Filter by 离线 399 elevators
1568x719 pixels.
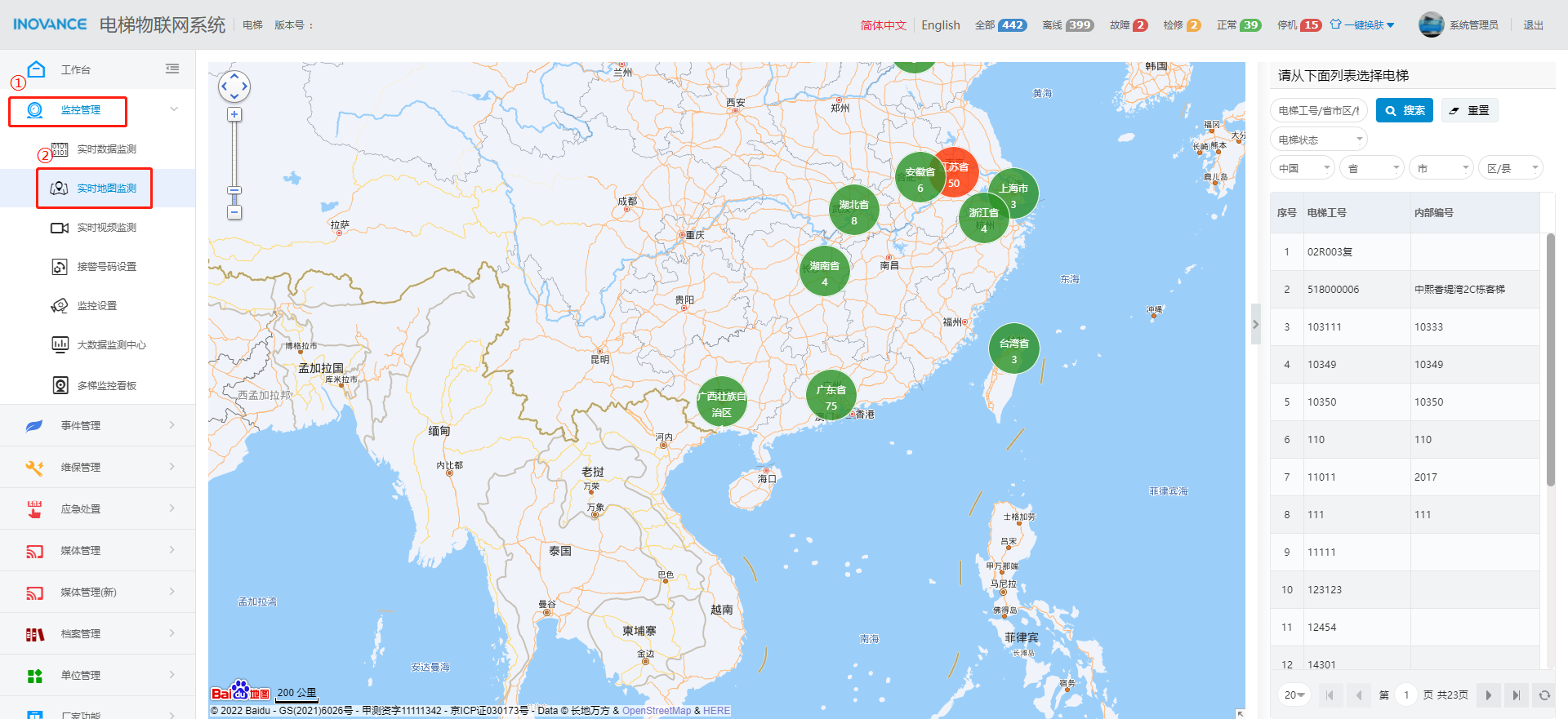pos(1068,25)
